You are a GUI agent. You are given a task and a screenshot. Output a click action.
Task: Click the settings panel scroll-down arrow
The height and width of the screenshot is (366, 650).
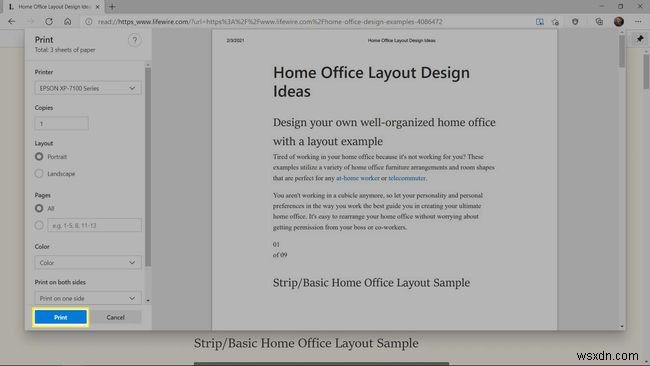click(x=148, y=300)
